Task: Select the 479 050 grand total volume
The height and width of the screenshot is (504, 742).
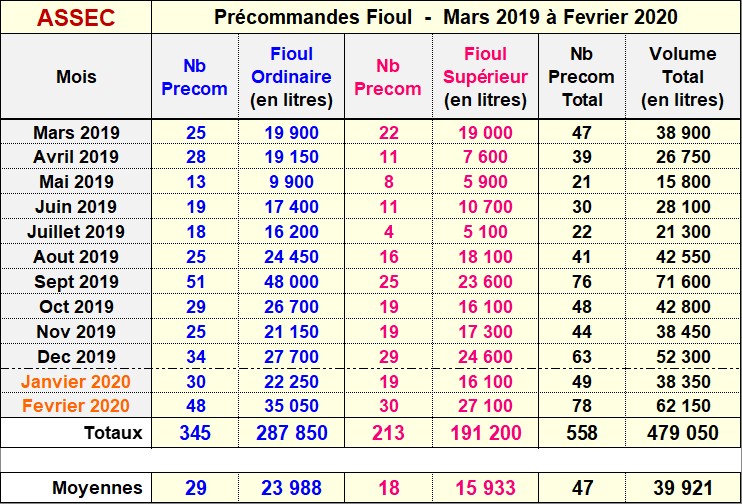Action: click(x=684, y=433)
